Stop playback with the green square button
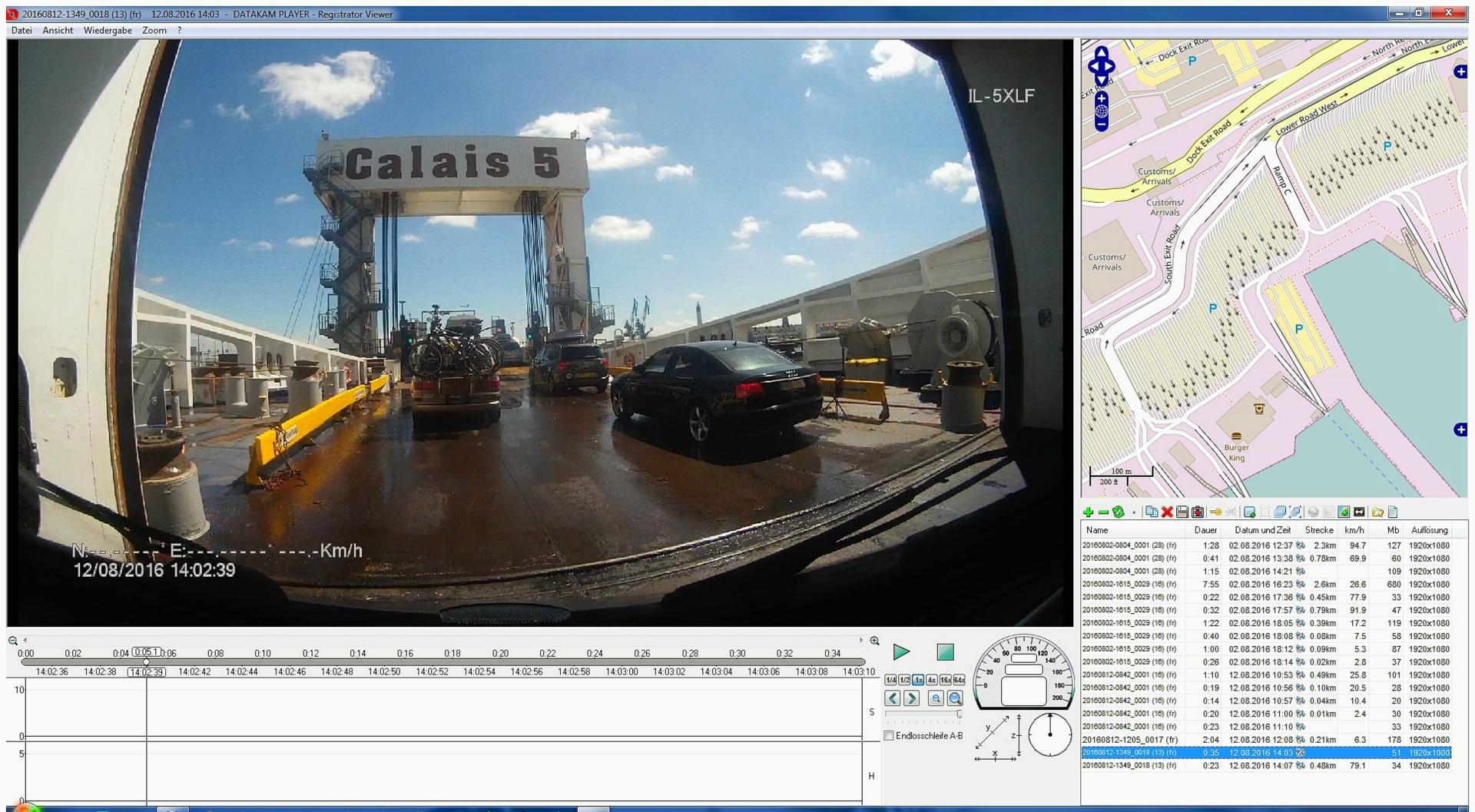 coord(945,652)
